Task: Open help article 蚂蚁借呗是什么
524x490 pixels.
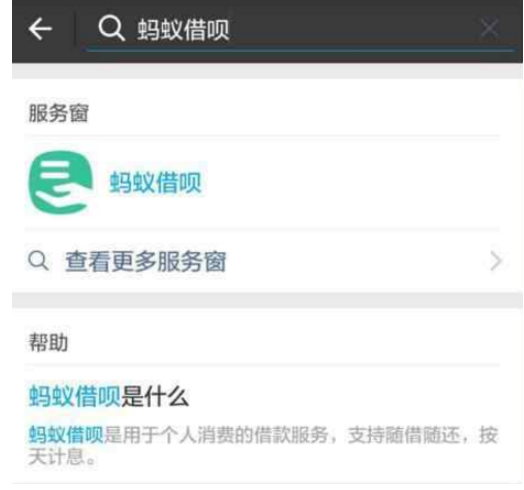Action: pos(109,396)
